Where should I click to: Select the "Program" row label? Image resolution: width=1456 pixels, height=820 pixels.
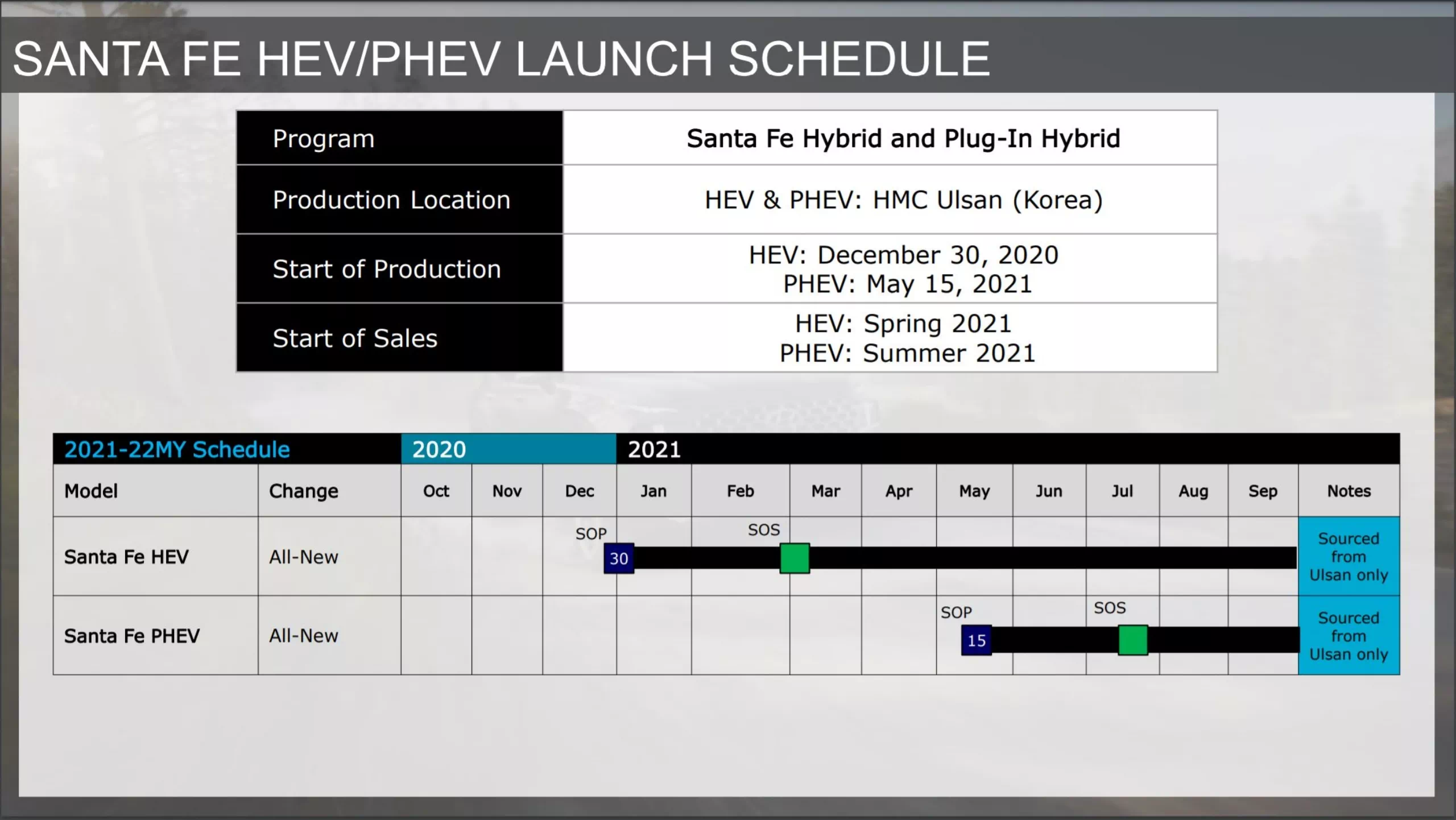[324, 139]
